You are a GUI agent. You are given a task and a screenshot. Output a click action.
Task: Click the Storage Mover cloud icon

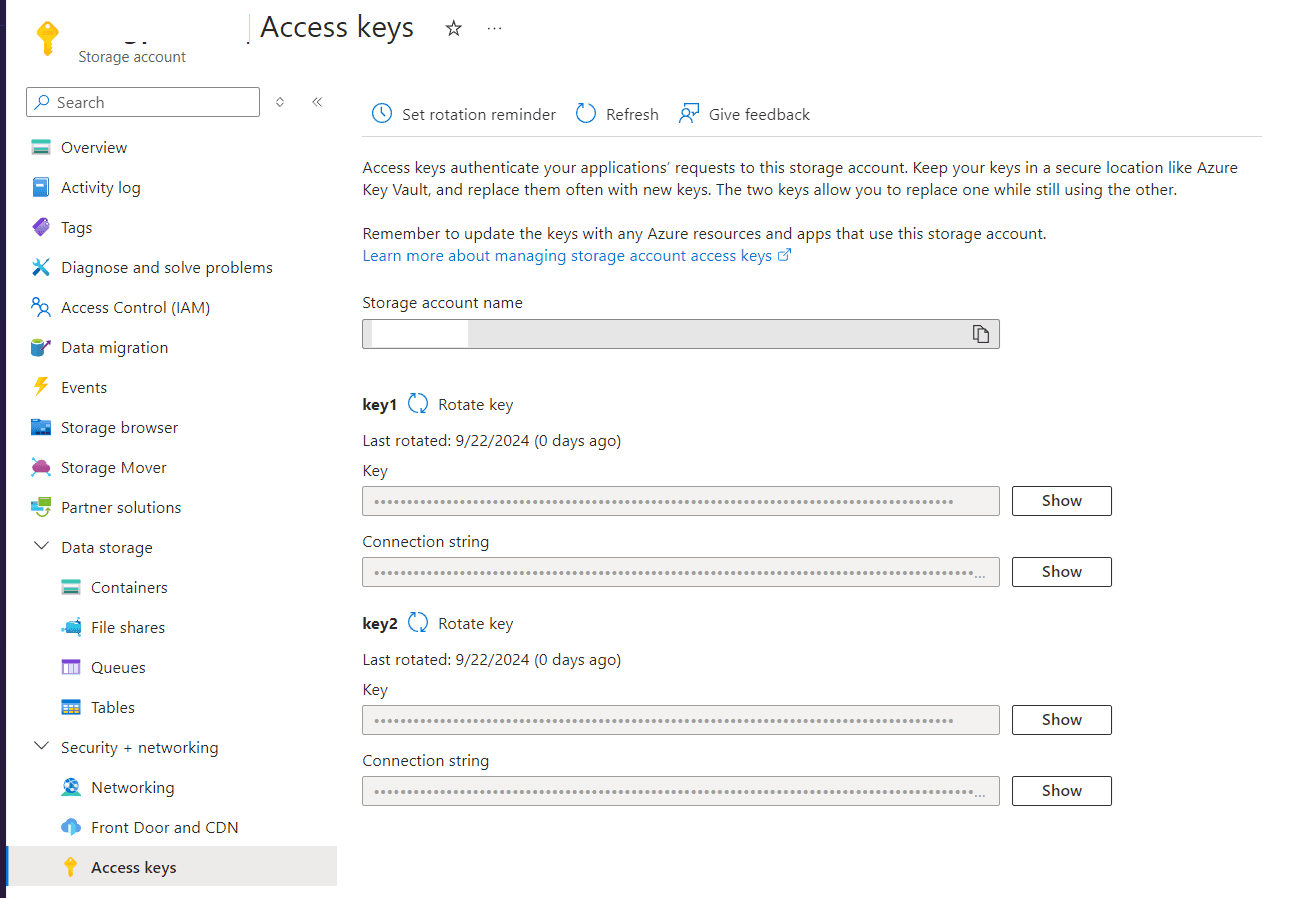pyautogui.click(x=41, y=467)
